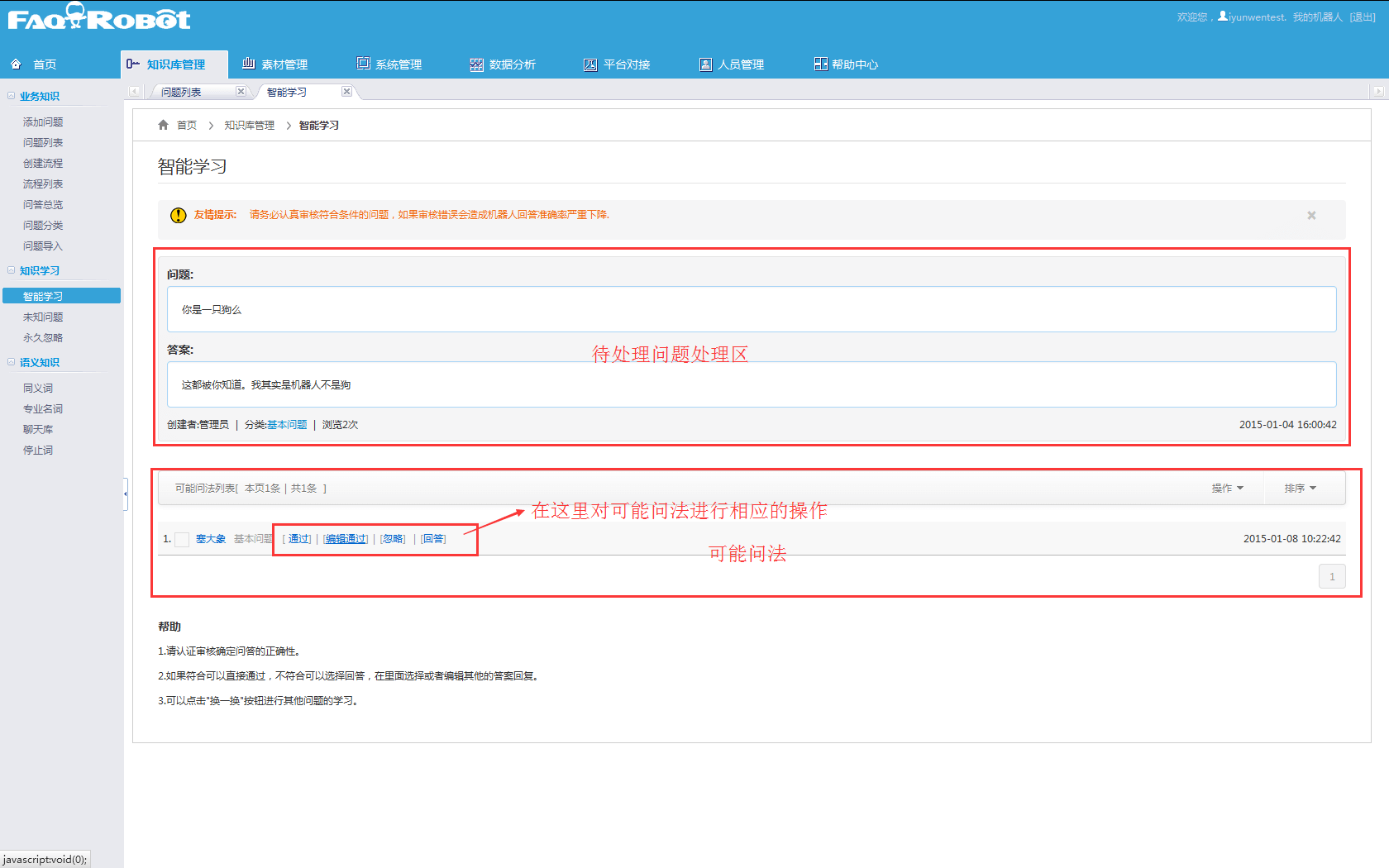Go to 知识库管理 via breadcrumb
Viewport: 1389px width, 868px height.
tap(250, 126)
